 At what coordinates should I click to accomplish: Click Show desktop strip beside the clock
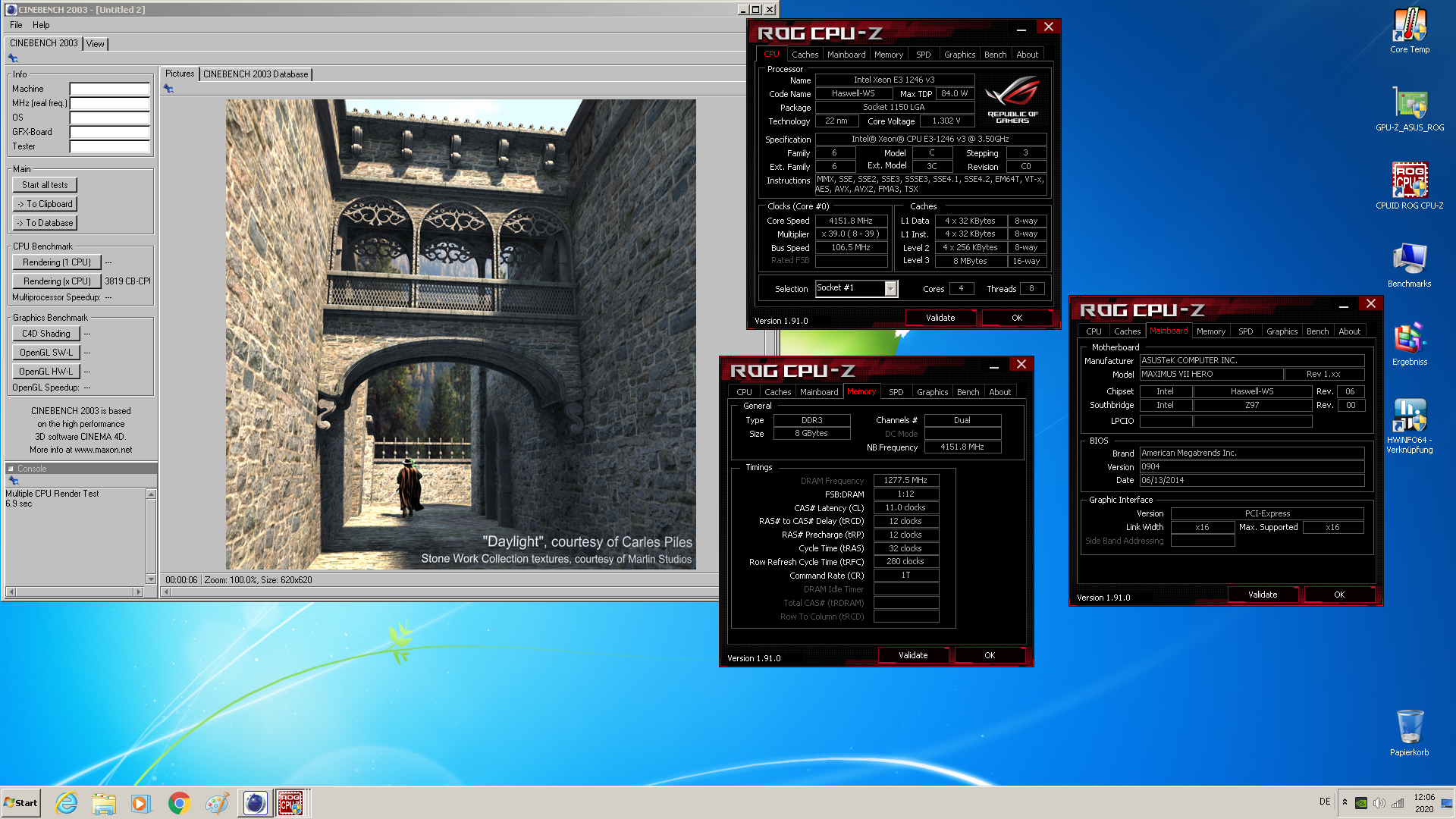[x=1448, y=803]
